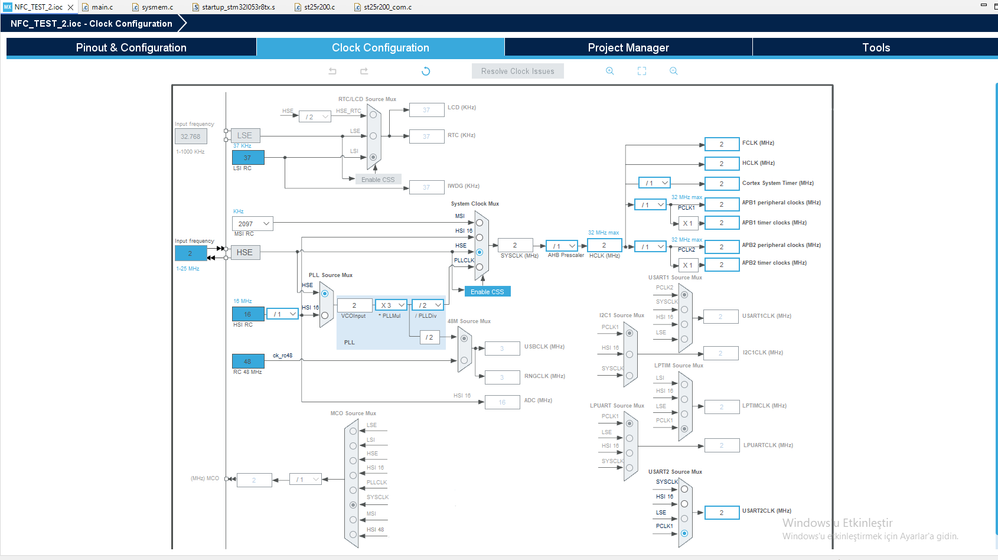
Task: Click the SYSCLK (MHz) value box
Action: click(x=515, y=245)
